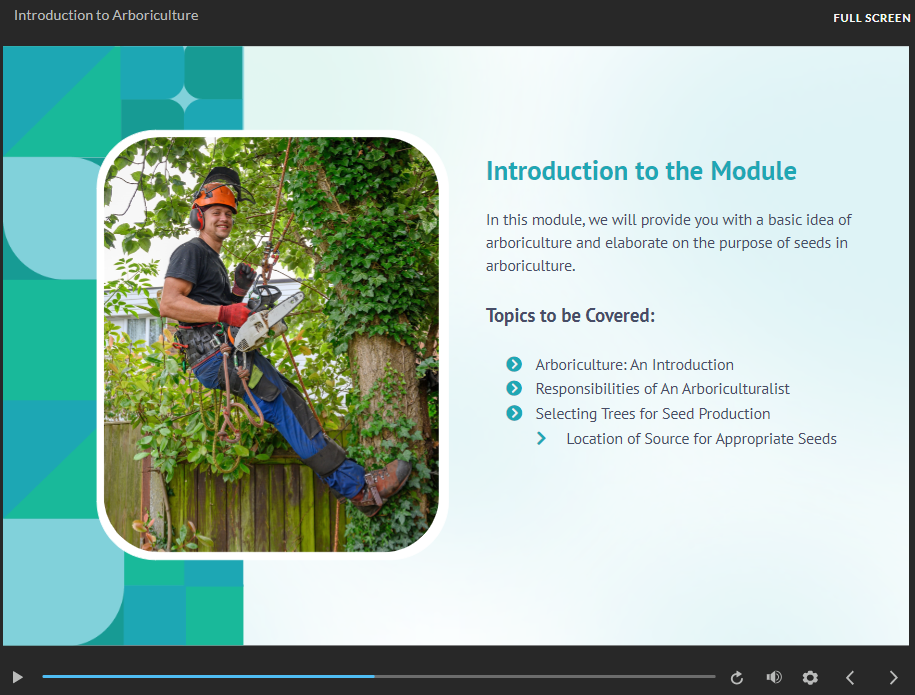The image size is (915, 695).
Task: Switch focus to the 'Topics to be Covered' section
Action: [x=570, y=314]
